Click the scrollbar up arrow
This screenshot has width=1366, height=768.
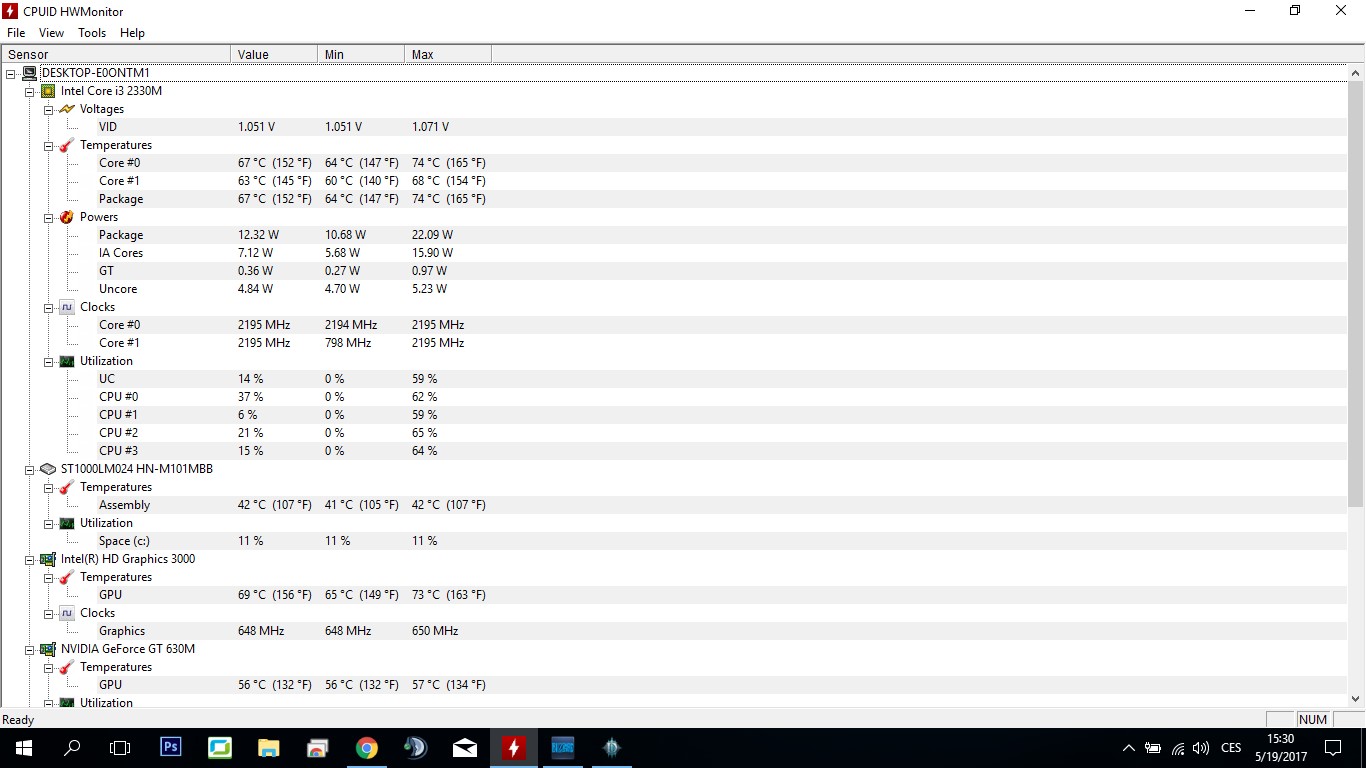[1356, 73]
